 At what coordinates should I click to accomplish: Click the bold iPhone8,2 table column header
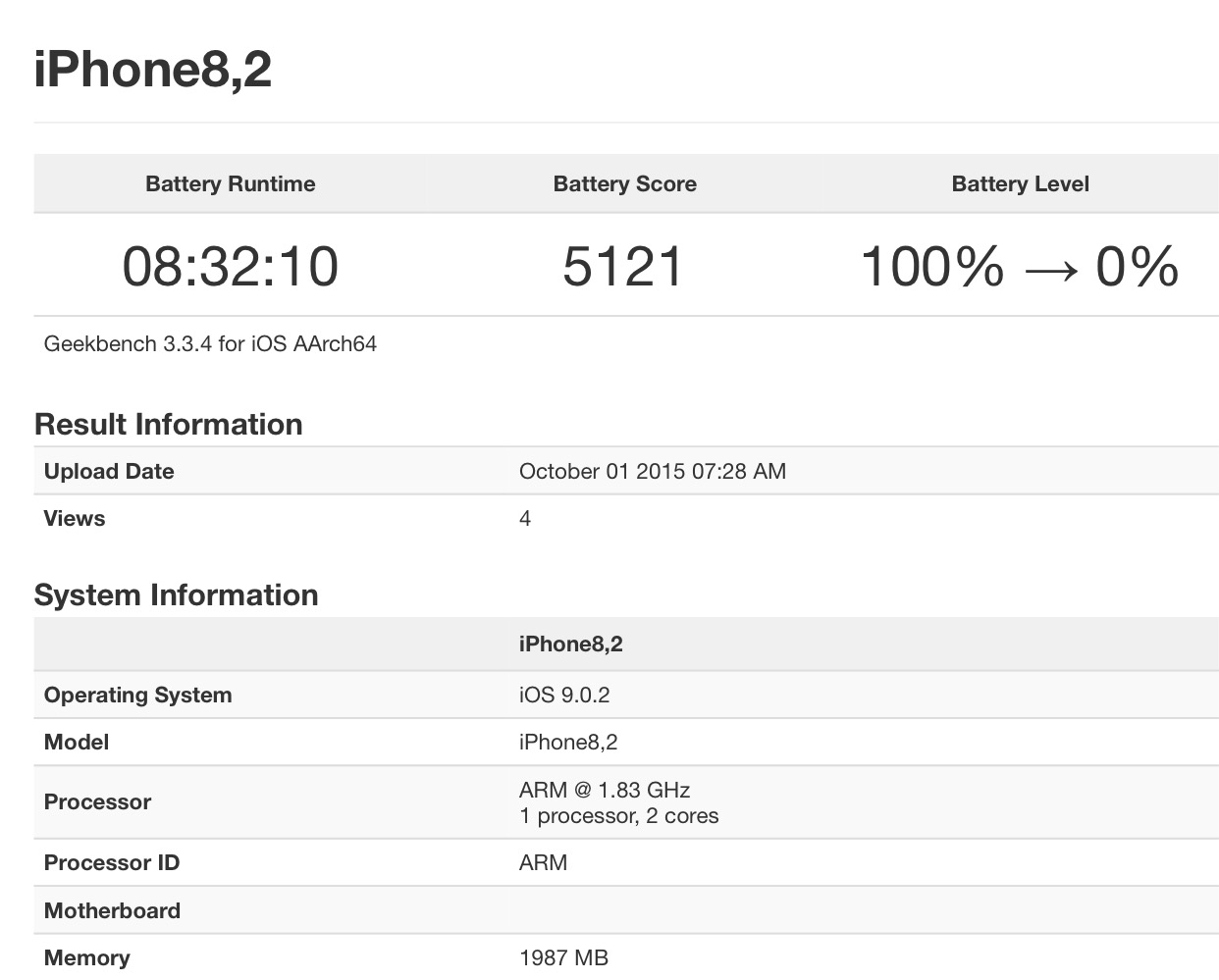571,645
